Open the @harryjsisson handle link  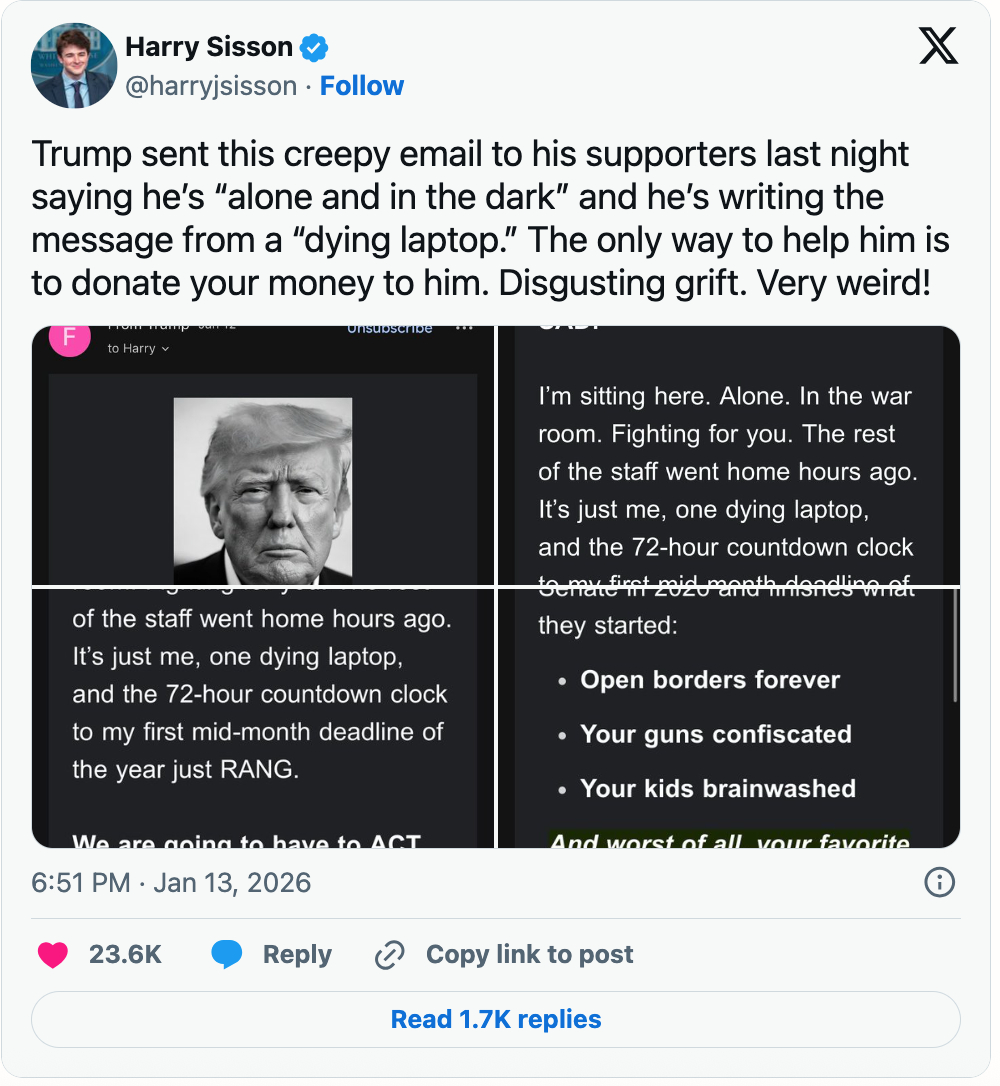click(x=211, y=86)
